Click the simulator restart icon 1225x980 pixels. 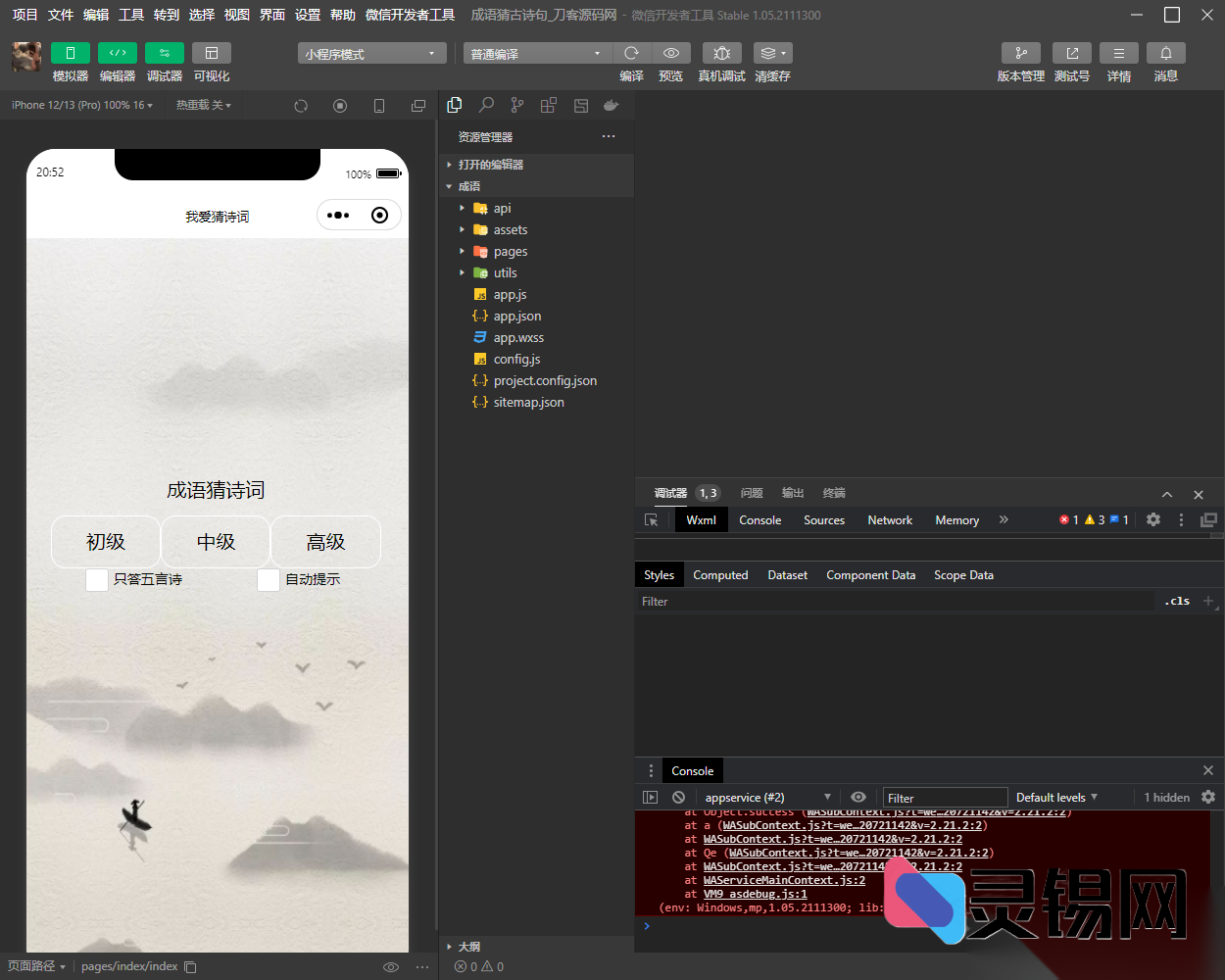[301, 105]
